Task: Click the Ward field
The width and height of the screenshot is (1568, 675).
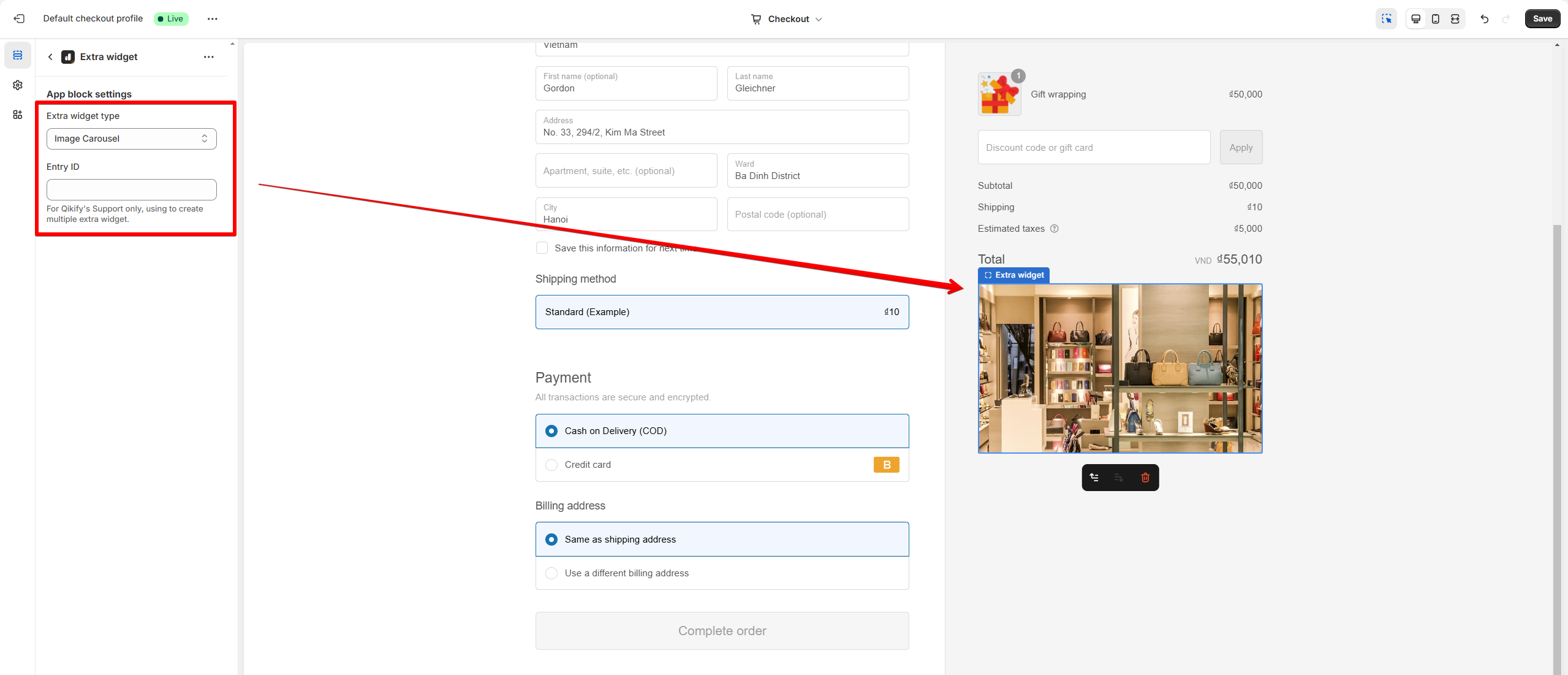Action: tap(818, 170)
